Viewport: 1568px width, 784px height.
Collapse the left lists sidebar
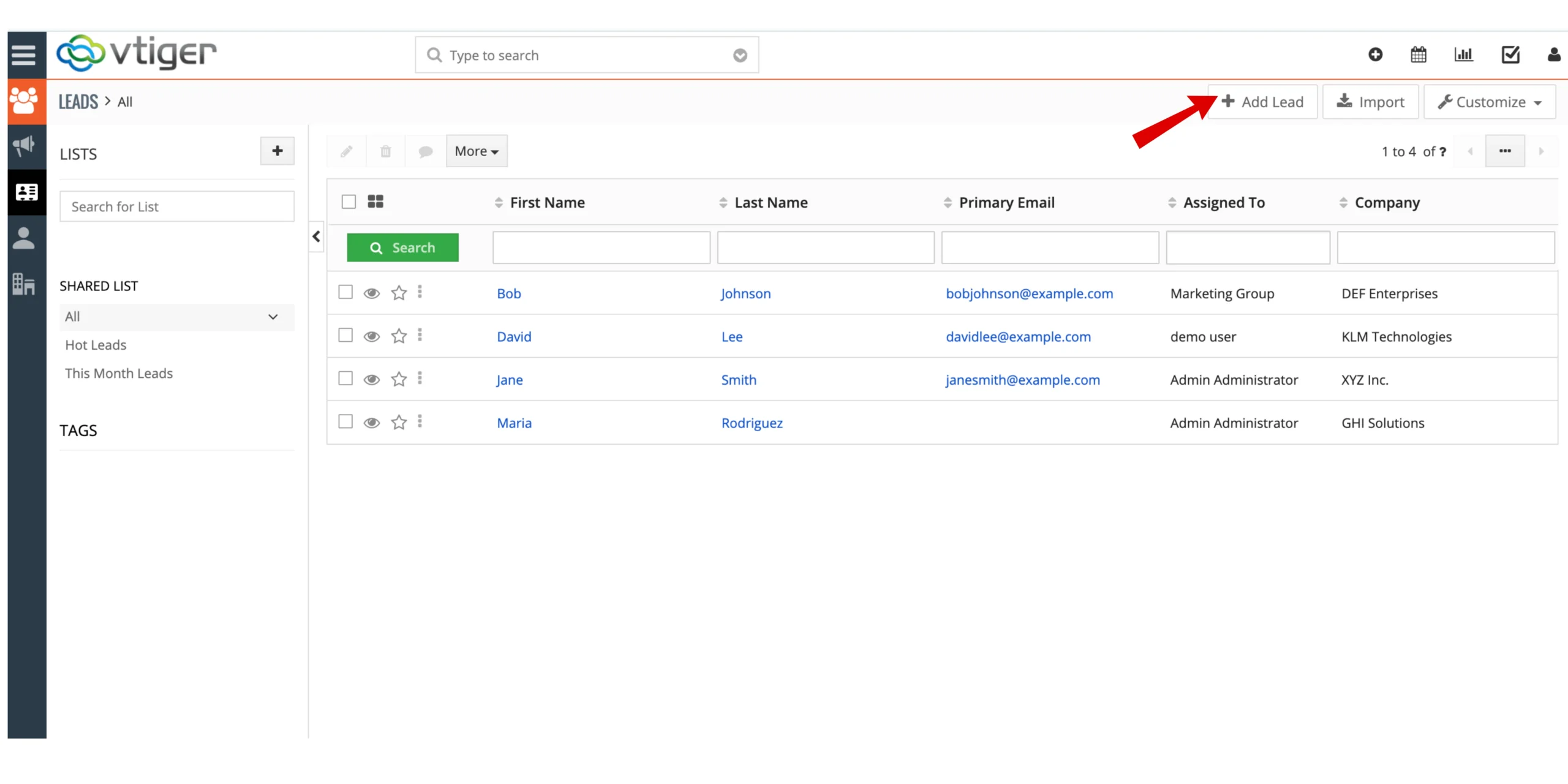click(316, 236)
